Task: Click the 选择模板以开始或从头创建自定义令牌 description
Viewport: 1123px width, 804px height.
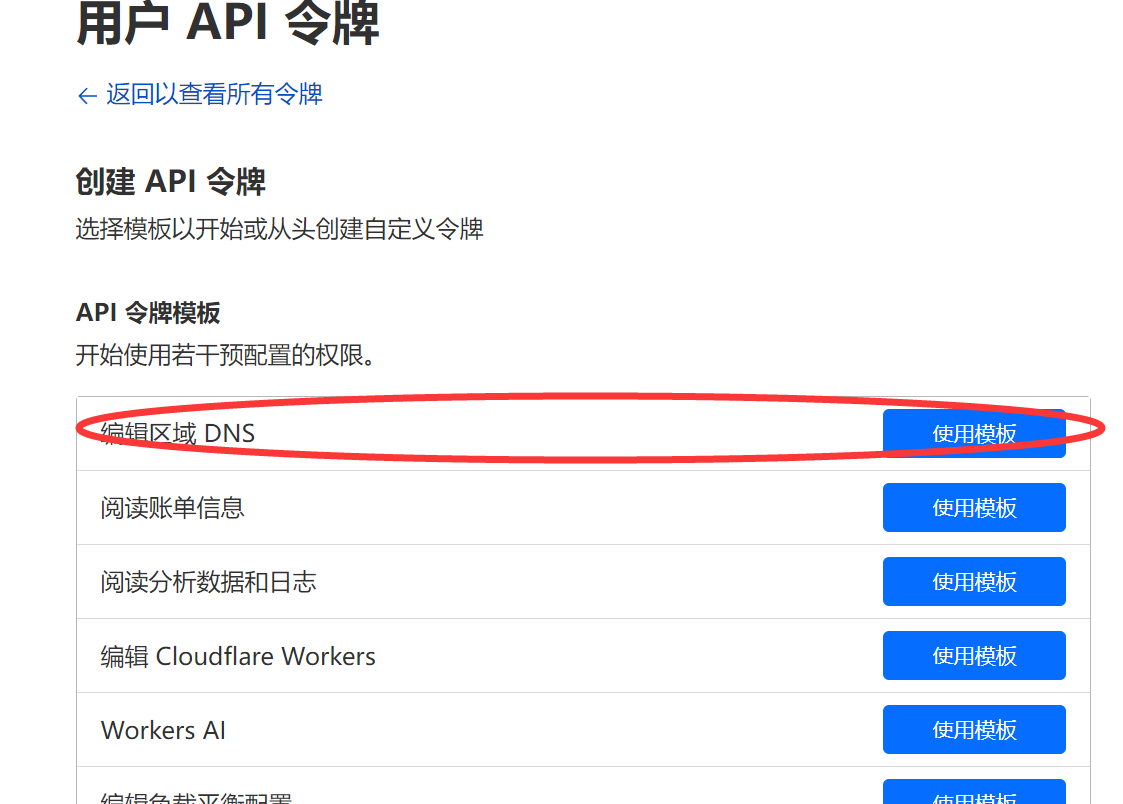Action: point(279,229)
